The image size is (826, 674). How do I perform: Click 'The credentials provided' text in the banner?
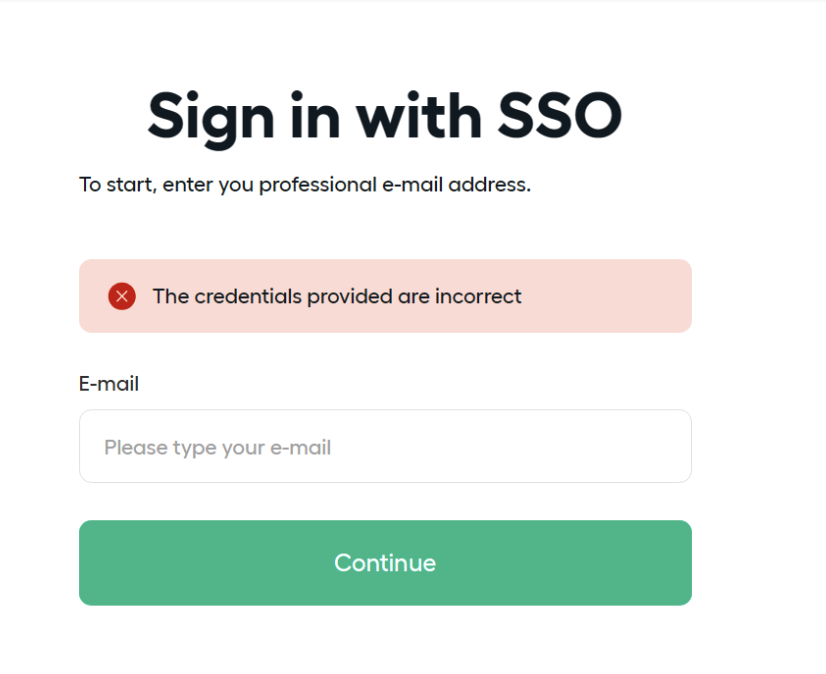click(x=272, y=297)
